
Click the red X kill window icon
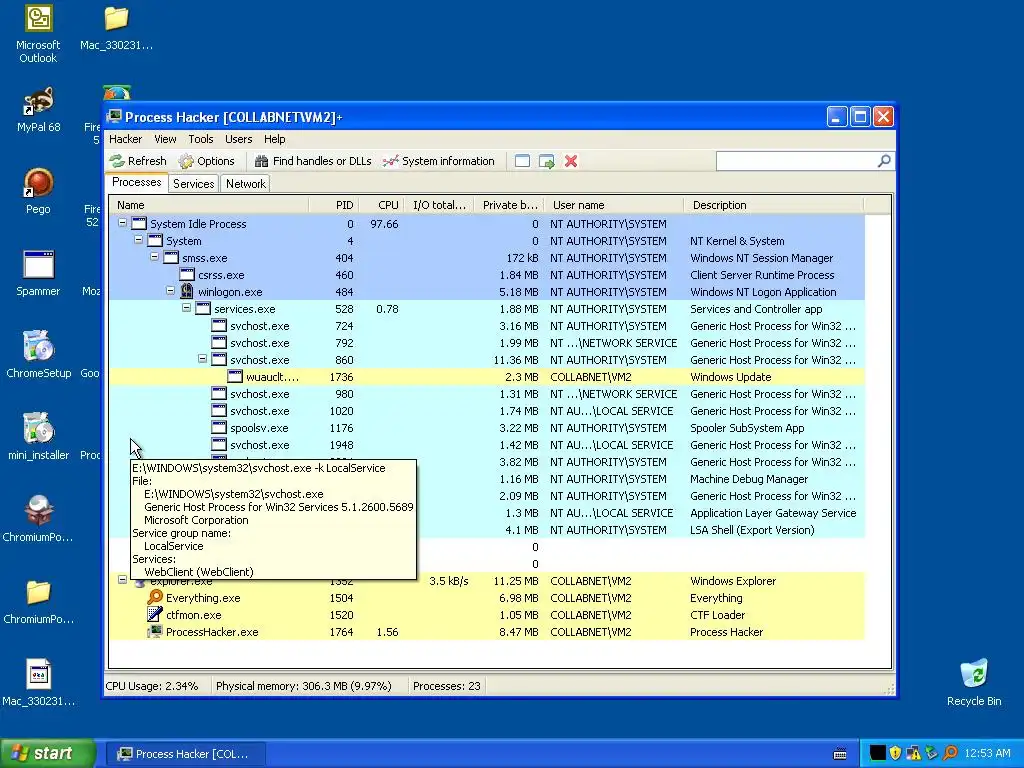pyautogui.click(x=571, y=161)
